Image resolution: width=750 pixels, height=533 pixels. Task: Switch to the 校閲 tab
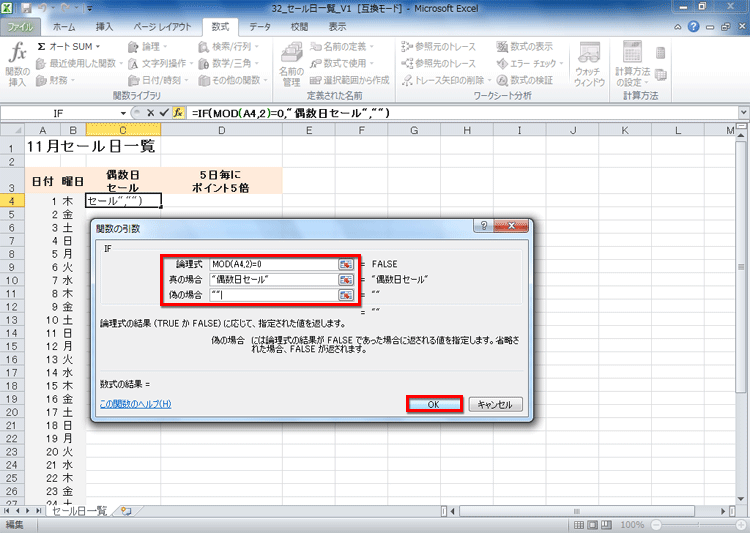click(x=299, y=27)
